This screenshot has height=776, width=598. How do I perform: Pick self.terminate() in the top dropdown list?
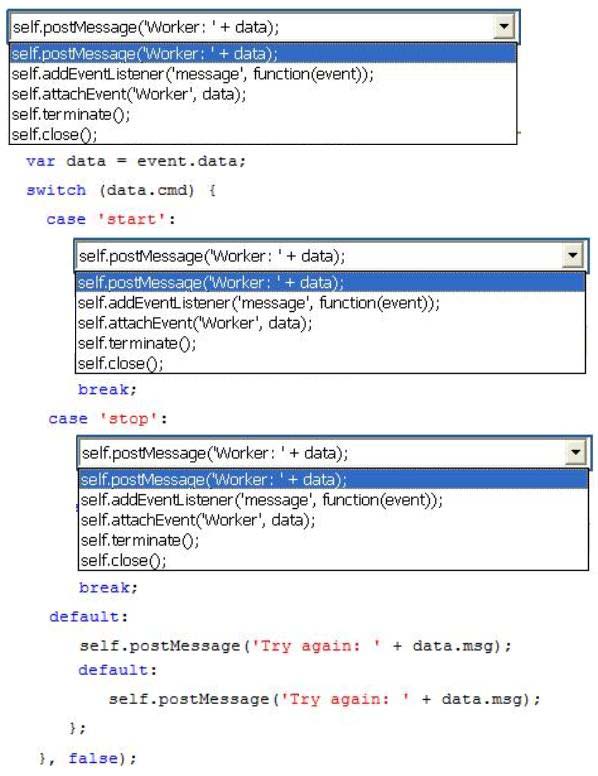263,114
